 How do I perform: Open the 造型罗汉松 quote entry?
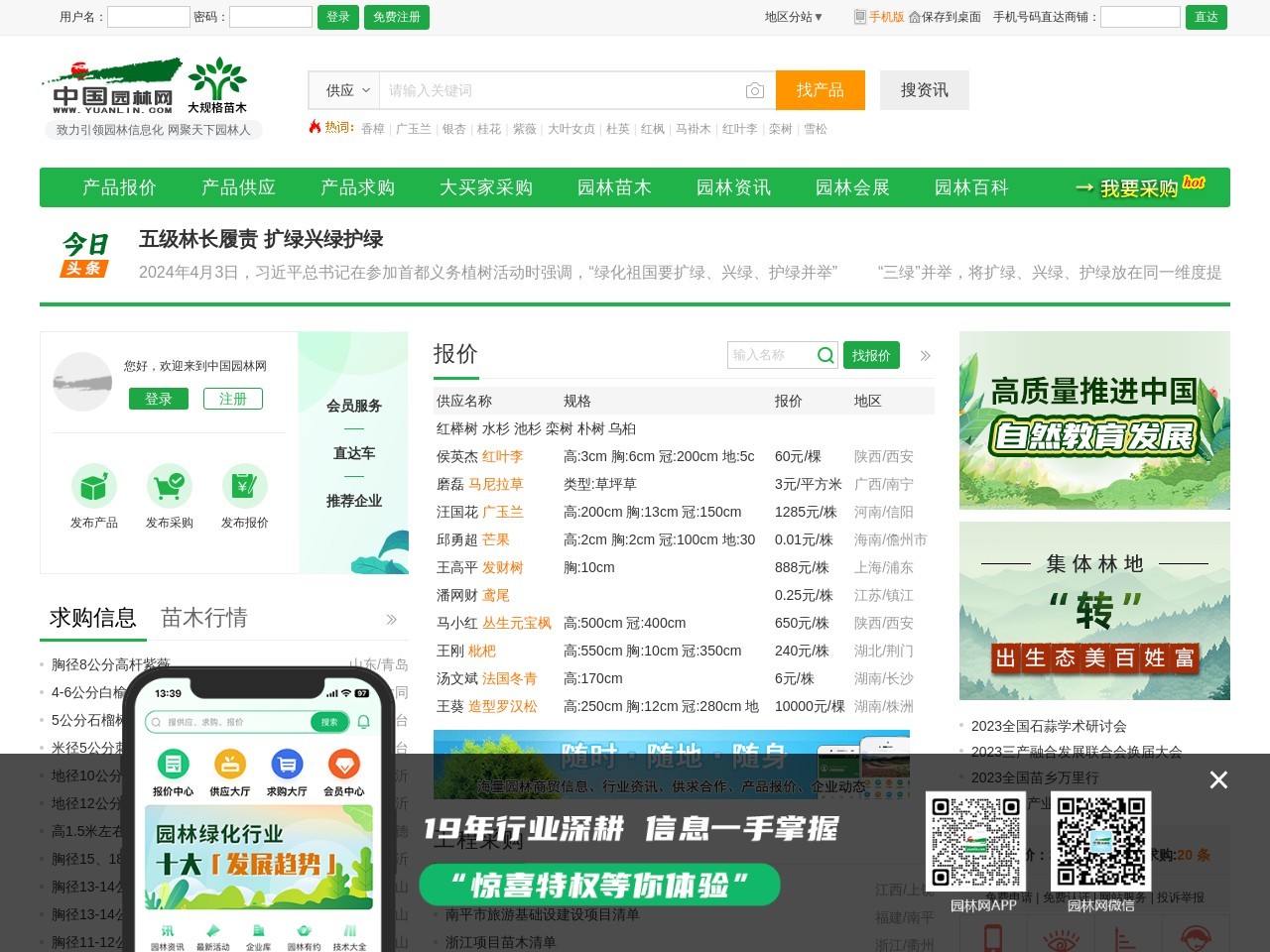pos(503,706)
